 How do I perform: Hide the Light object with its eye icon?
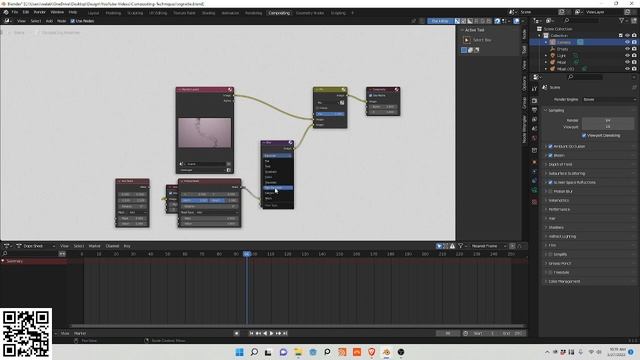(627, 55)
